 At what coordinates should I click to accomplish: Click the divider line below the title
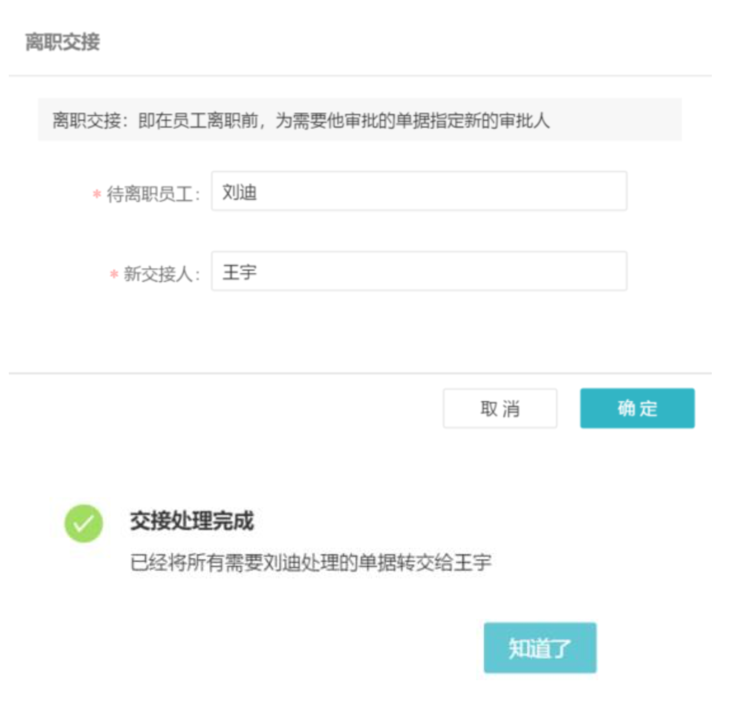click(359, 76)
